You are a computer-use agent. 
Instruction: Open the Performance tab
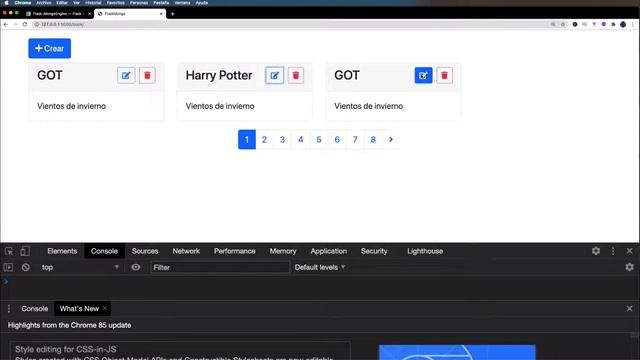click(x=235, y=251)
